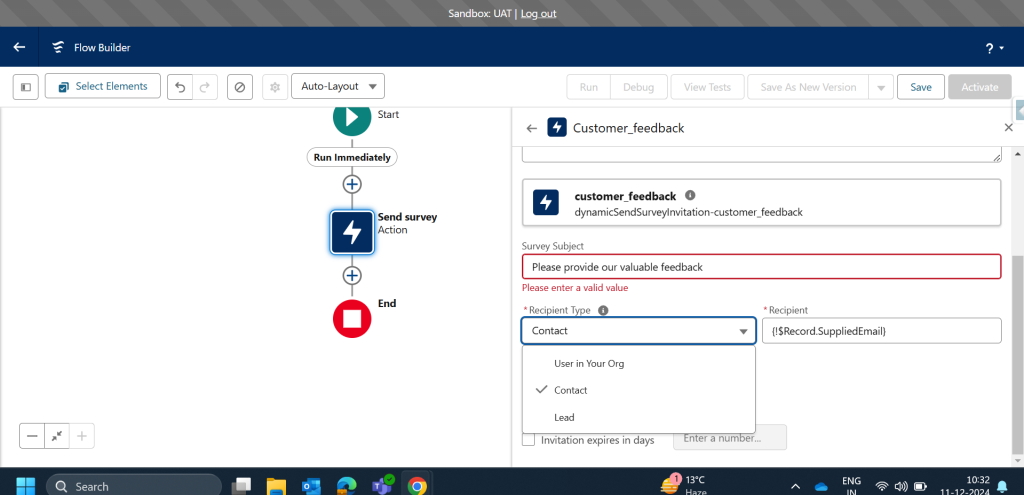Select User in Your Org option
The image size is (1024, 495).
pyautogui.click(x=588, y=364)
